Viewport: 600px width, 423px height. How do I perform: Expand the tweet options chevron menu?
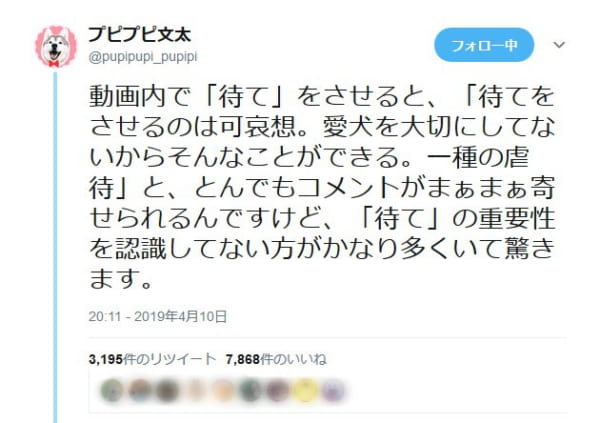tap(559, 45)
